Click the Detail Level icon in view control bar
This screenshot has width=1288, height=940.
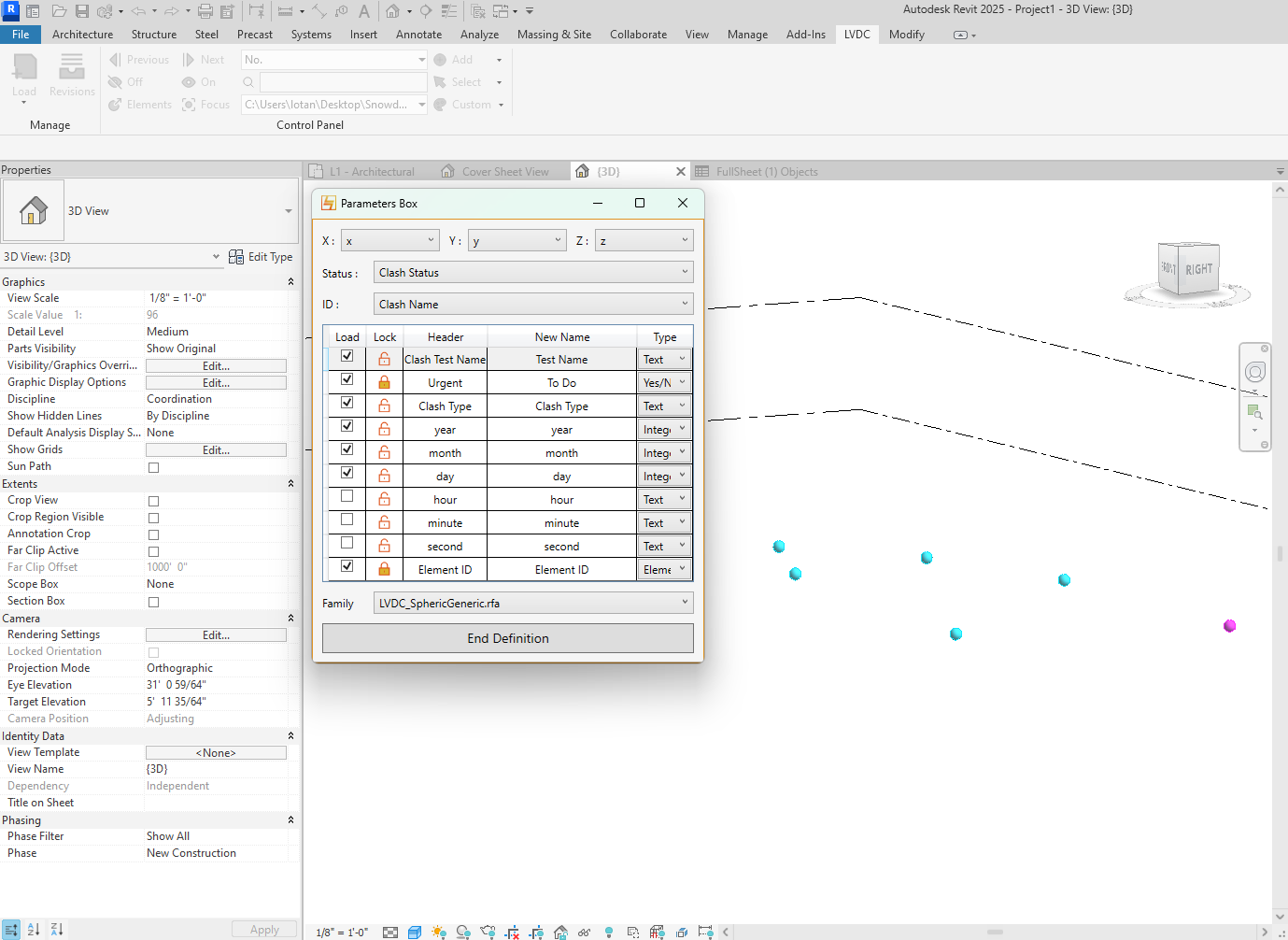390,932
